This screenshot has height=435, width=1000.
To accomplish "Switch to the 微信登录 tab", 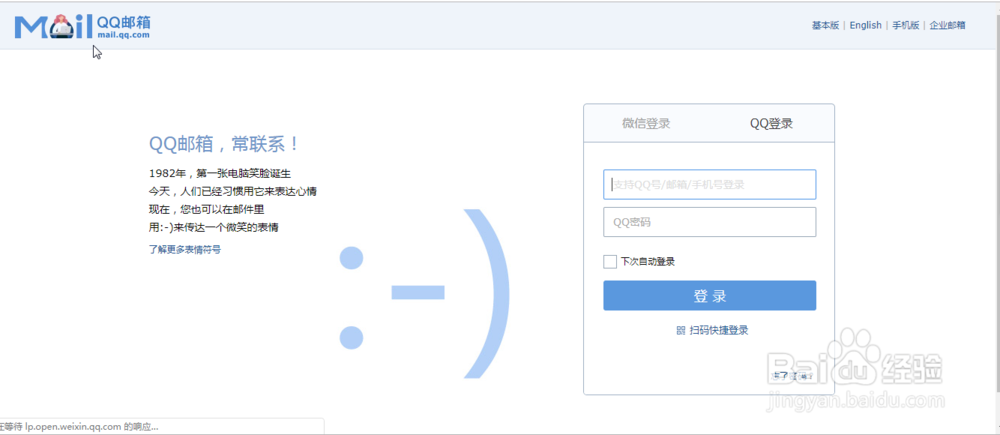I will (646, 124).
